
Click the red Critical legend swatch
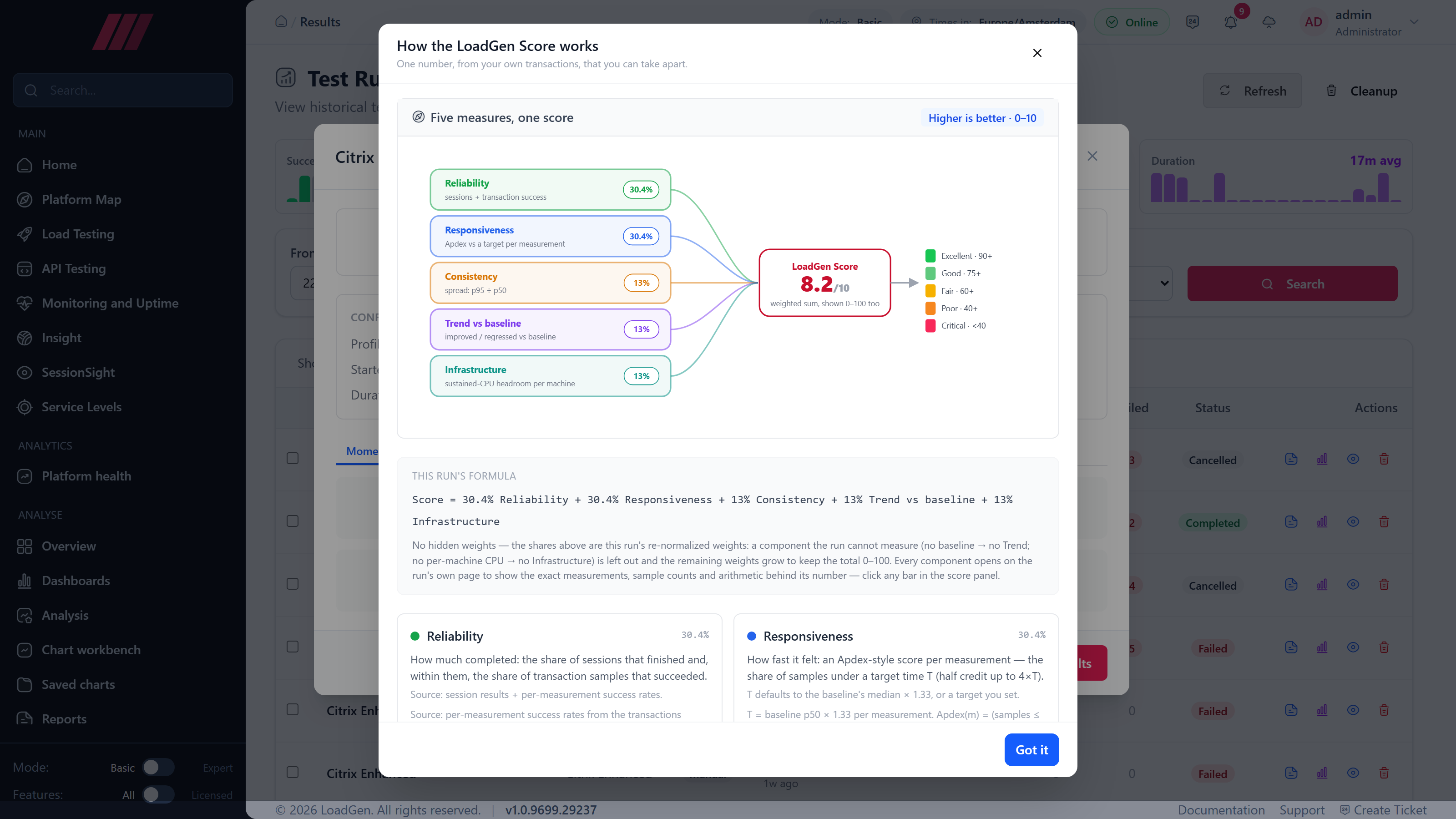(x=930, y=326)
